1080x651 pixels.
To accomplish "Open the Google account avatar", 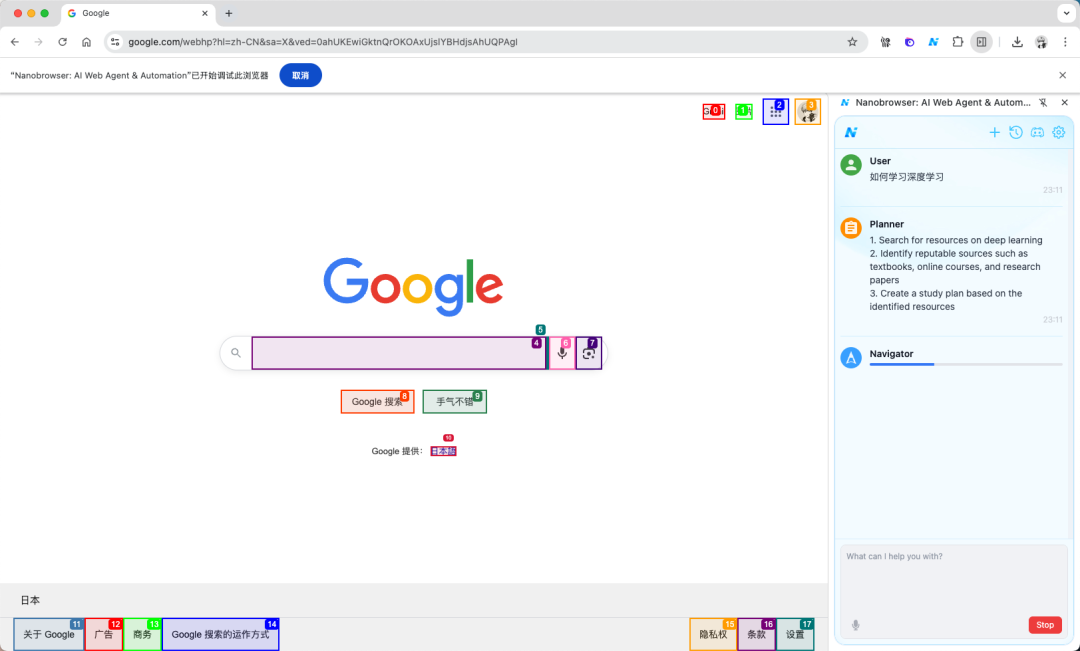I will click(807, 112).
